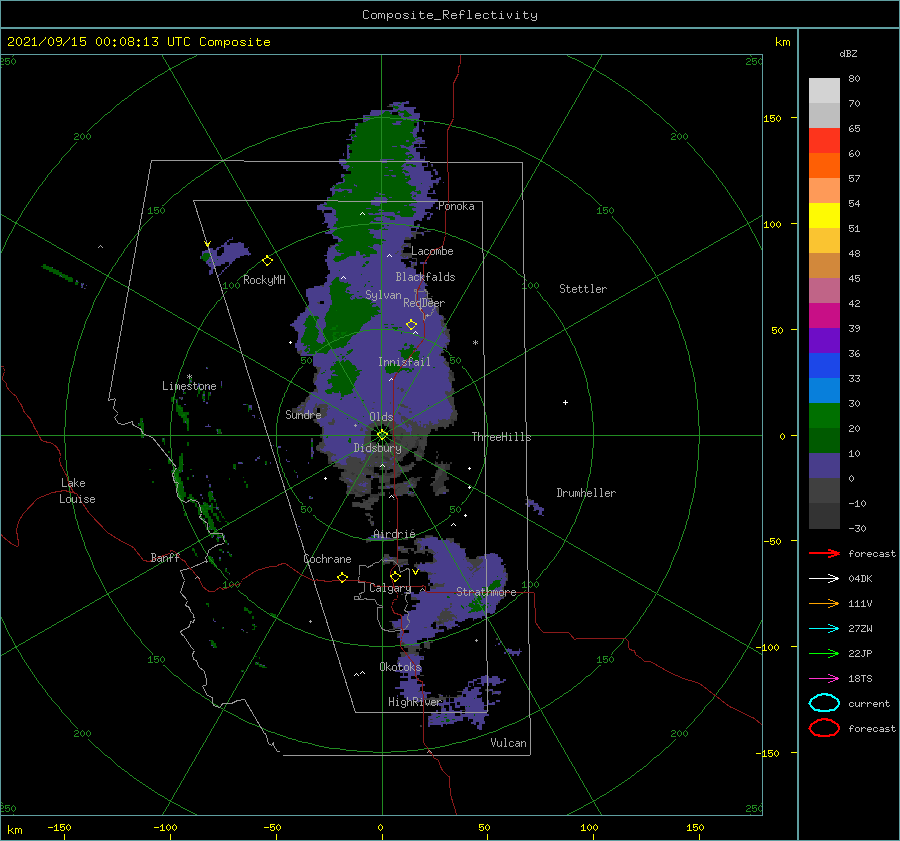
Task: Click the Airdrie label
Action: click(394, 534)
